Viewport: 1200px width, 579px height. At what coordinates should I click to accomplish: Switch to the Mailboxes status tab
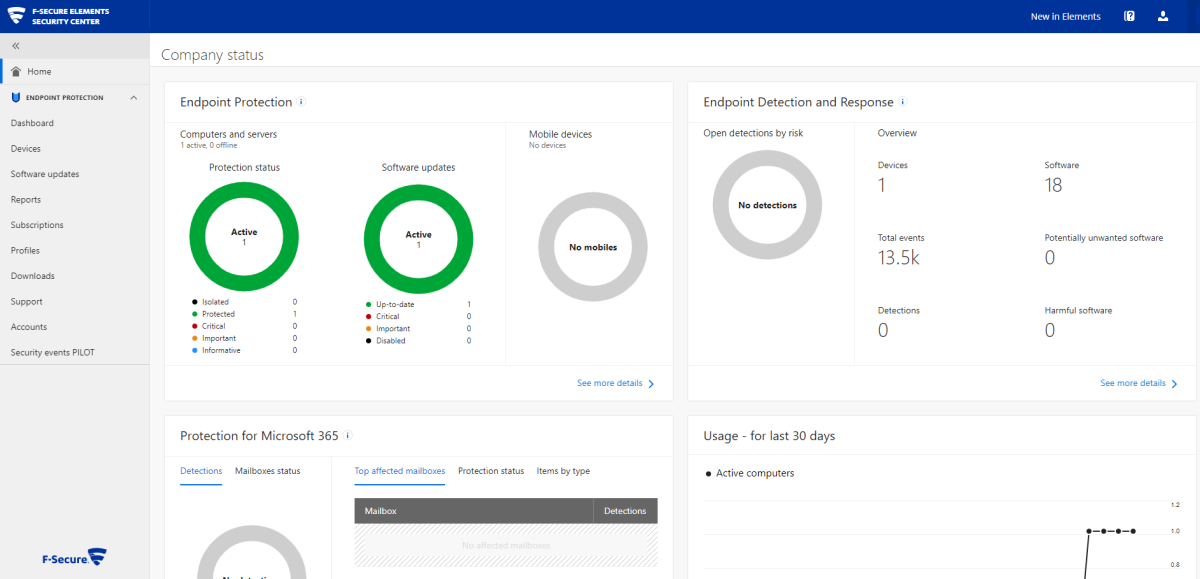point(267,471)
